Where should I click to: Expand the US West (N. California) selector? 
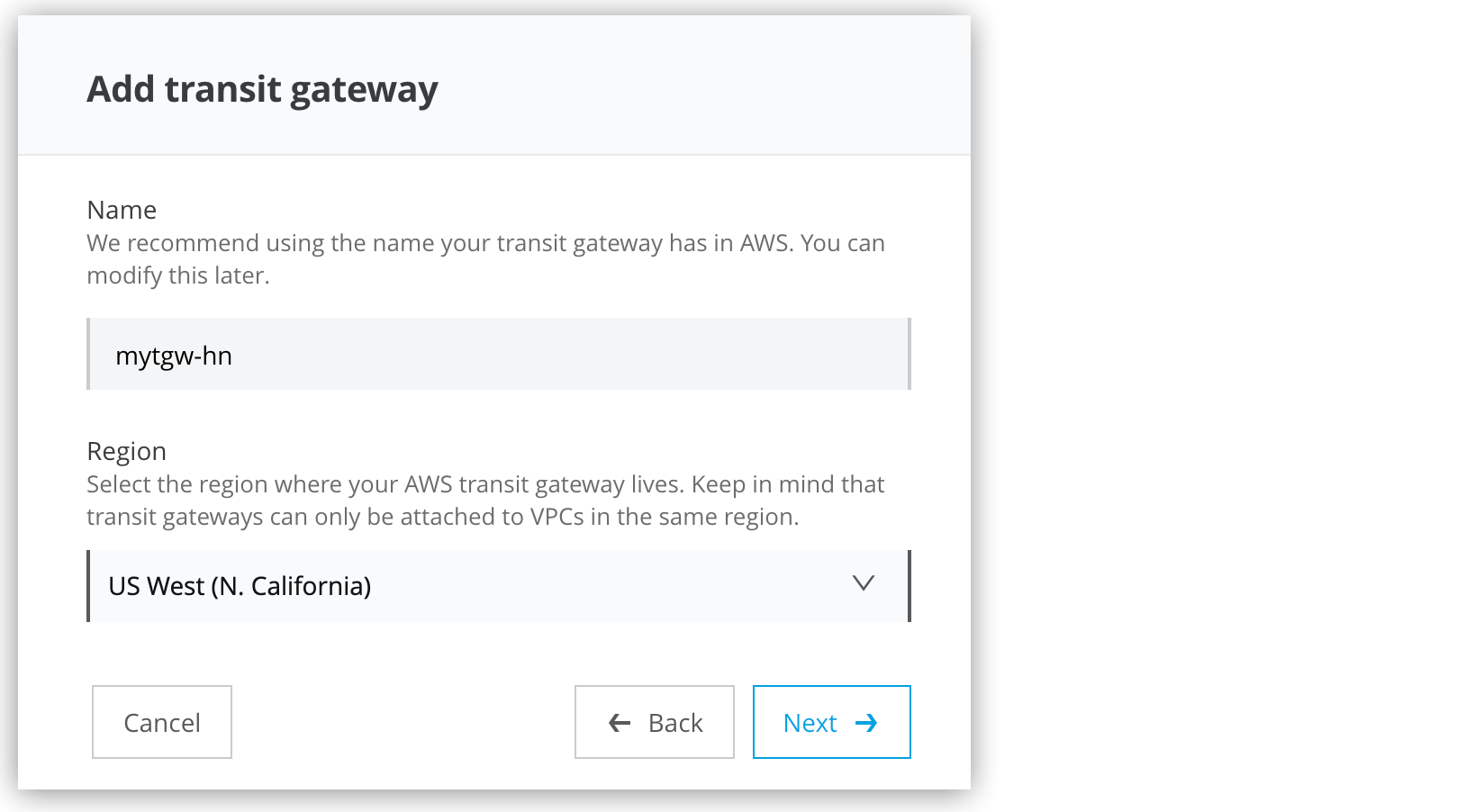[500, 585]
